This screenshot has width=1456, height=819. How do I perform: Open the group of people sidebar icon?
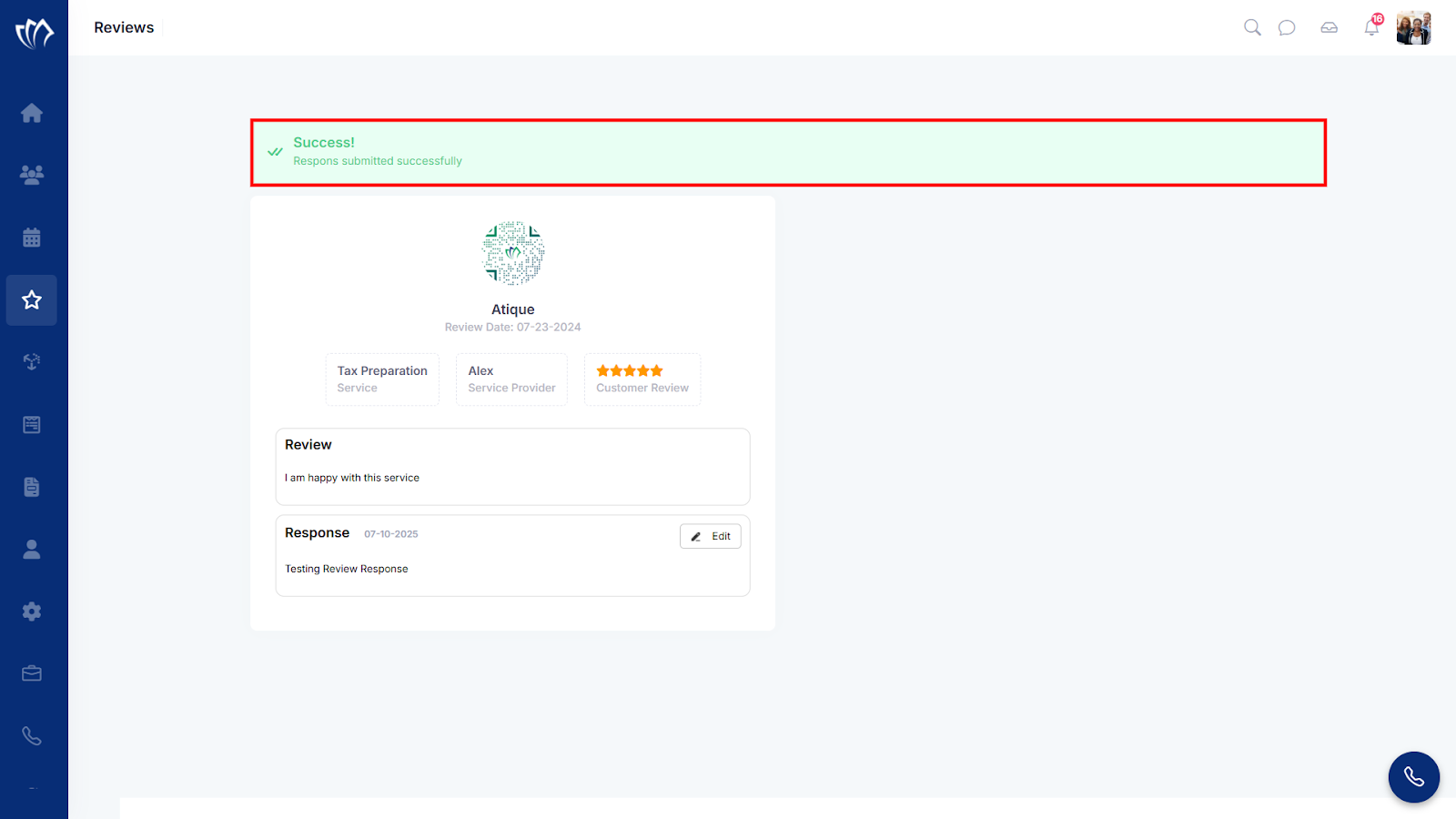click(32, 175)
